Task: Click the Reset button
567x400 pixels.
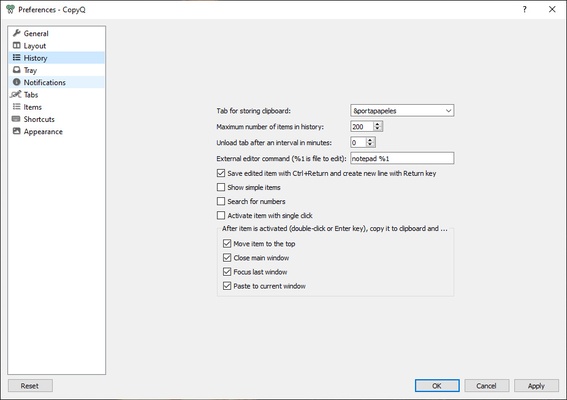Action: point(30,386)
